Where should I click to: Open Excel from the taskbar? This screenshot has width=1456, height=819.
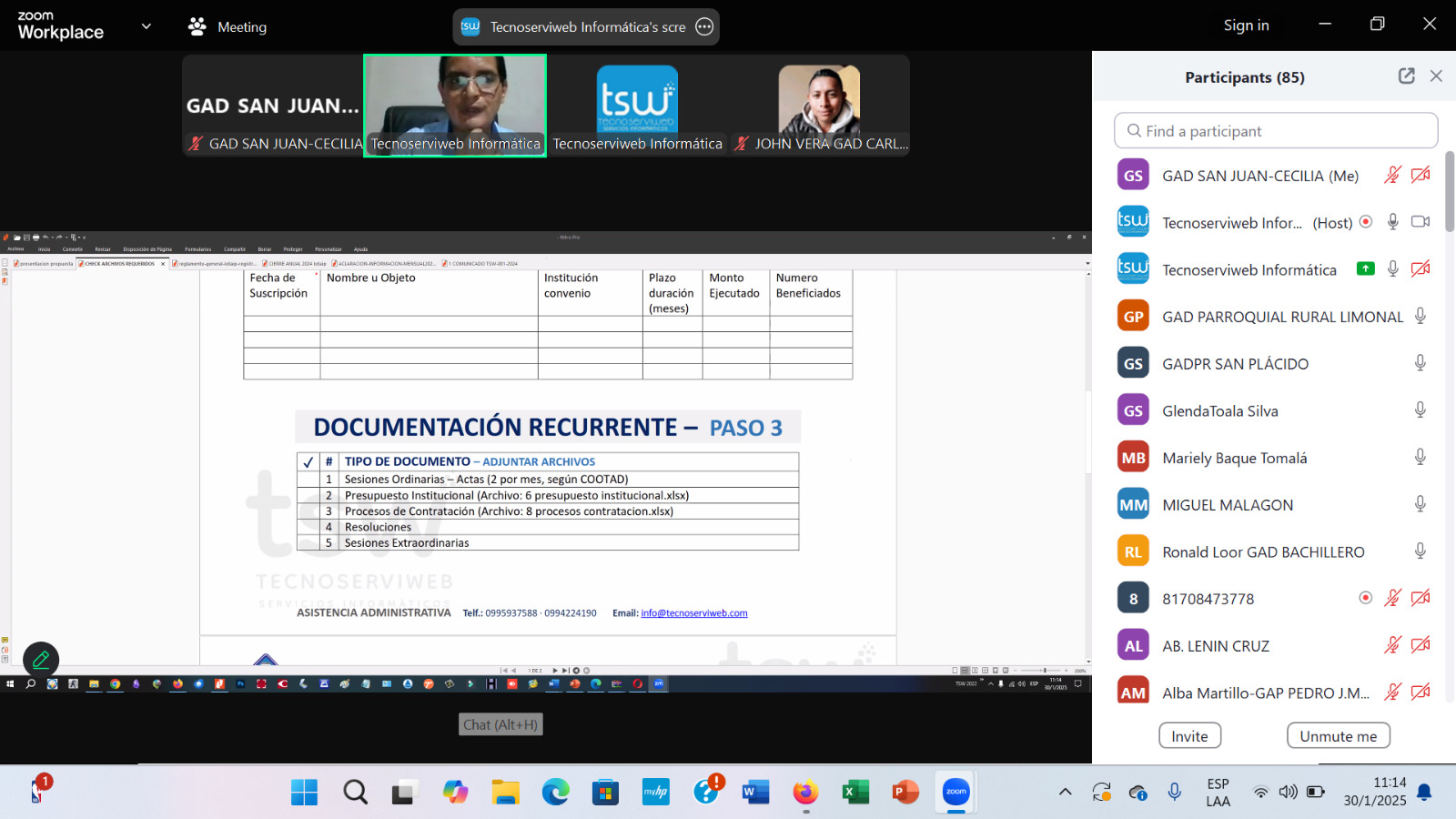click(854, 793)
